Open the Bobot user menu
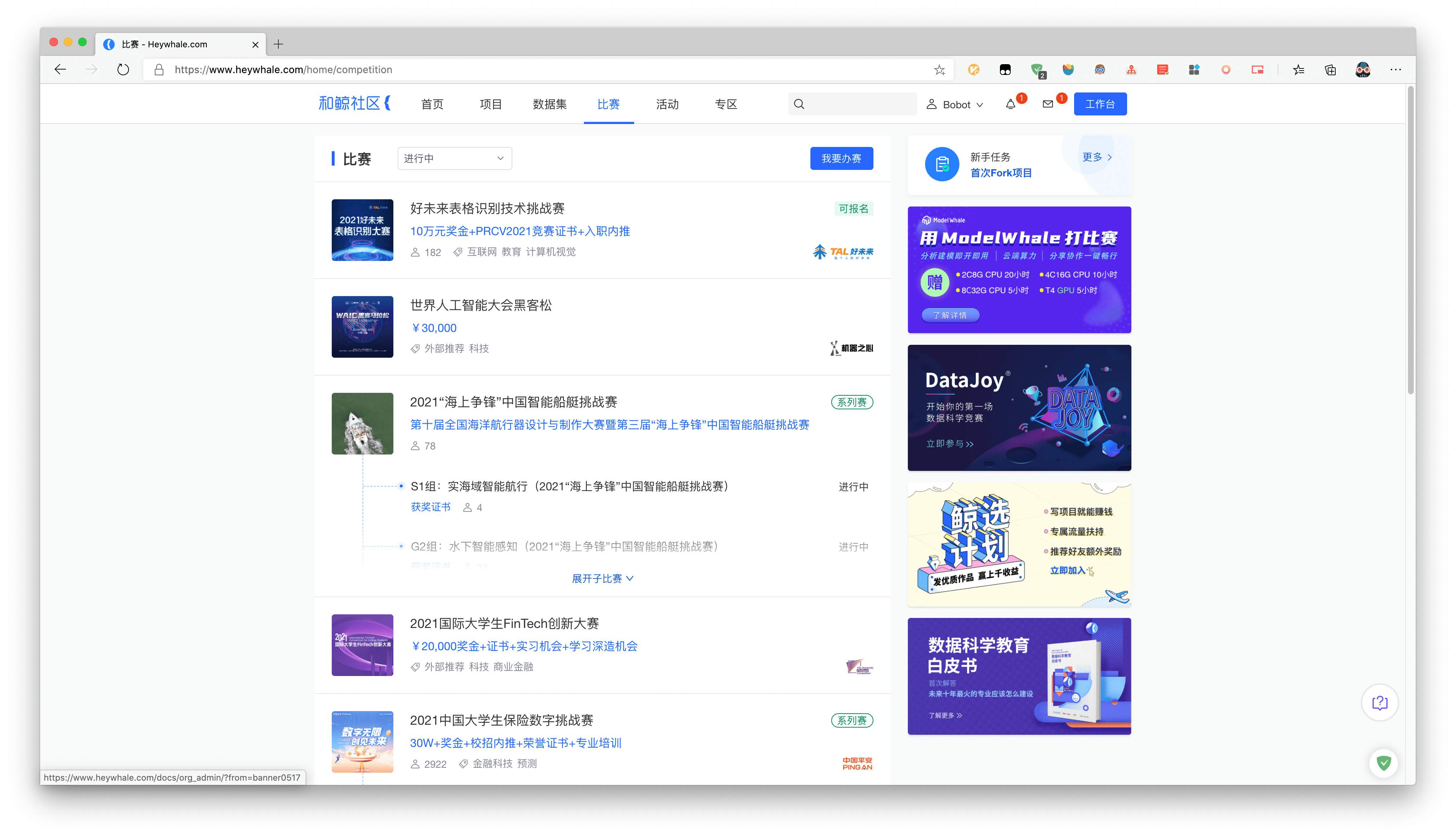This screenshot has height=838, width=1456. tap(955, 105)
